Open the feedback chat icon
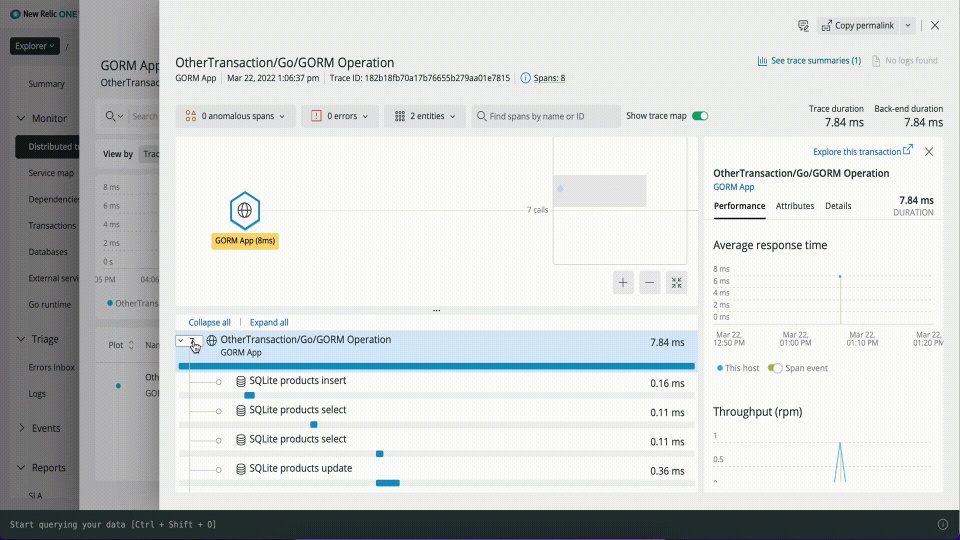 coord(803,25)
